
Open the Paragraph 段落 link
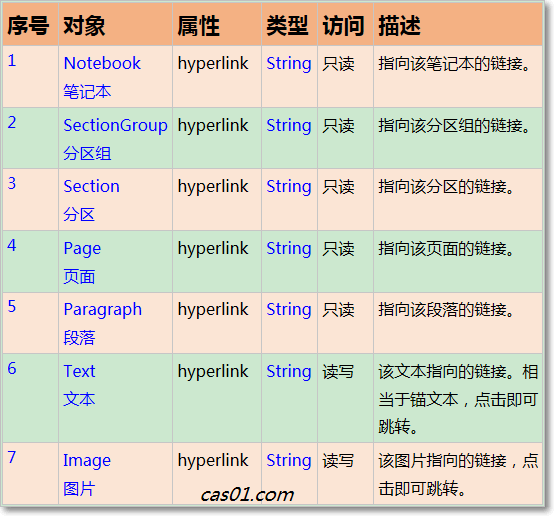102,323
